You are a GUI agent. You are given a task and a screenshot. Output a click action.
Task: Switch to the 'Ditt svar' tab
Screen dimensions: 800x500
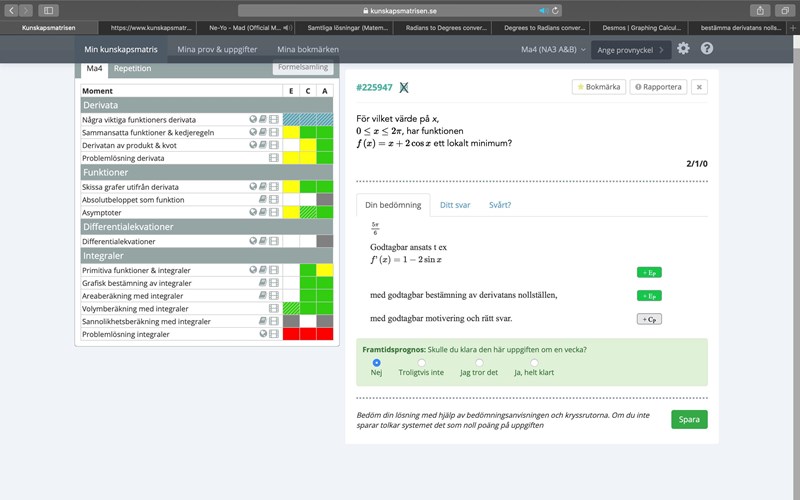456,205
